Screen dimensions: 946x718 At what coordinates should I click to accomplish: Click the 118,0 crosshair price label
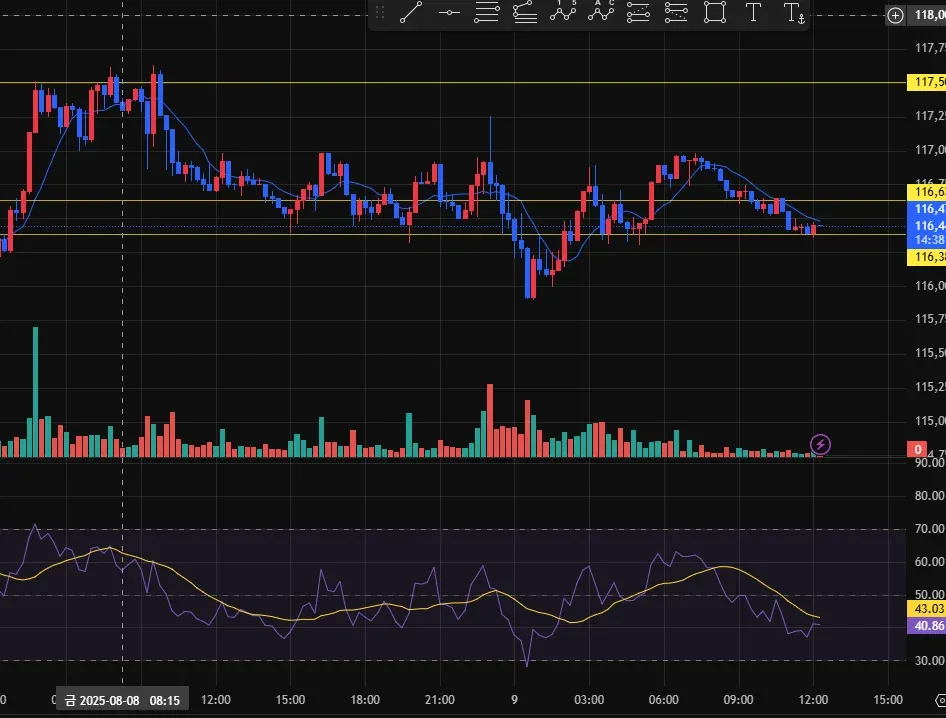pyautogui.click(x=929, y=15)
